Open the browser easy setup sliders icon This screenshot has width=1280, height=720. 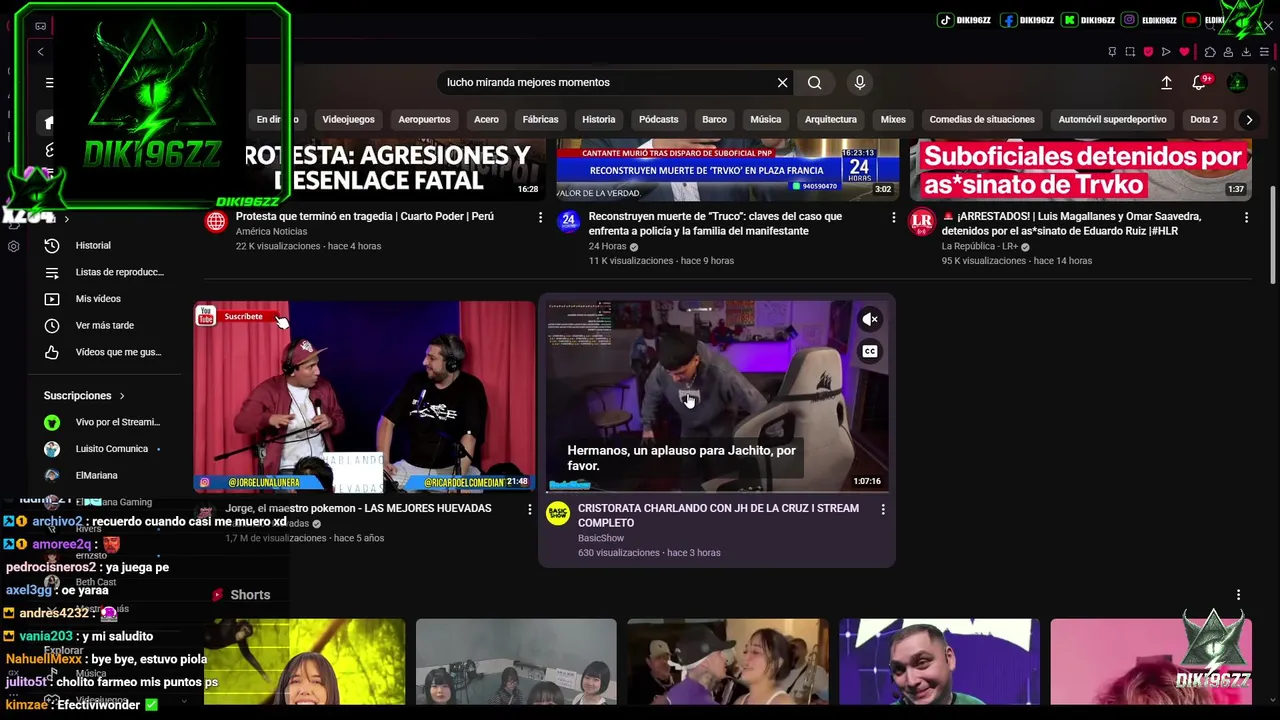click(x=1266, y=52)
